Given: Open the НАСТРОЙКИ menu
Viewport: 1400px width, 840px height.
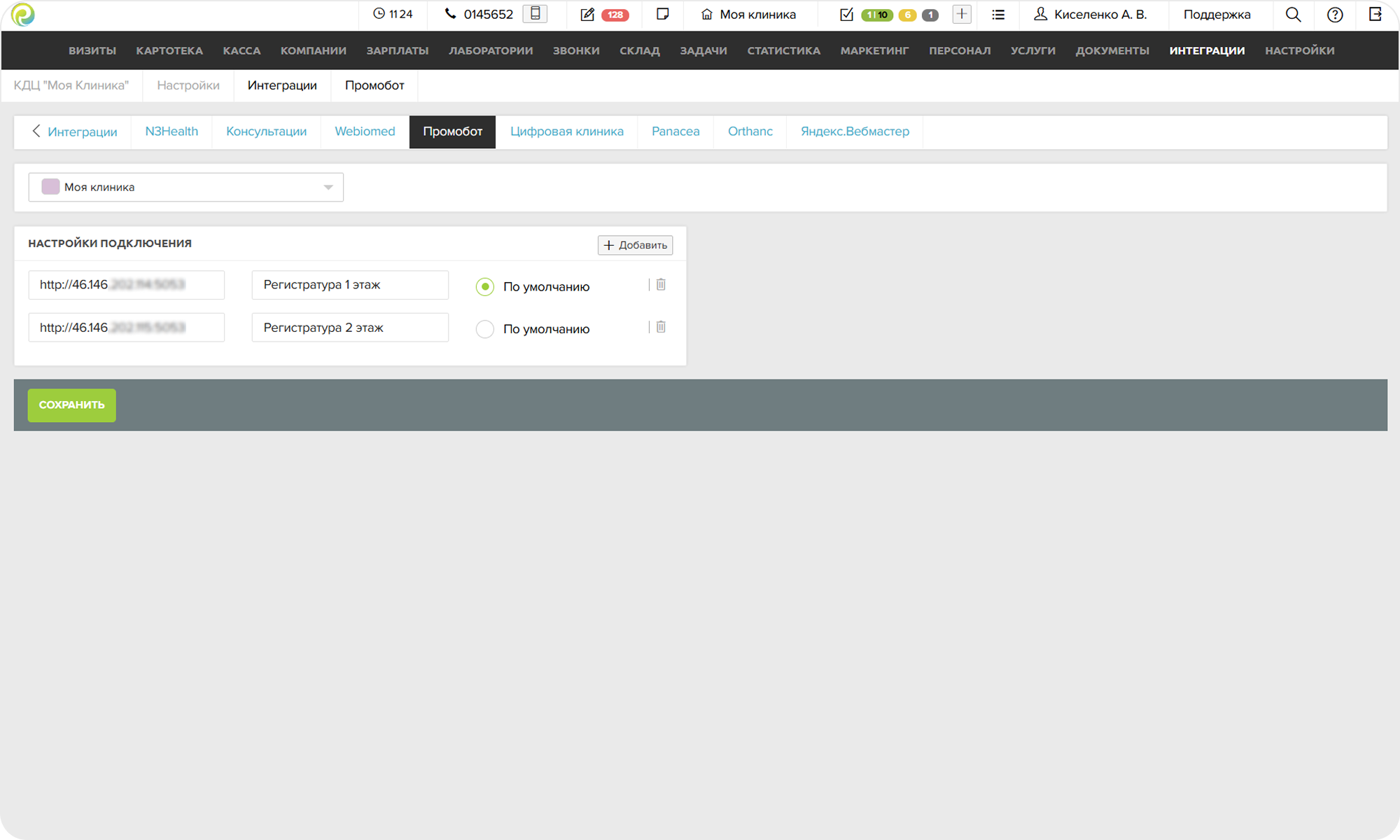Looking at the screenshot, I should 1300,50.
